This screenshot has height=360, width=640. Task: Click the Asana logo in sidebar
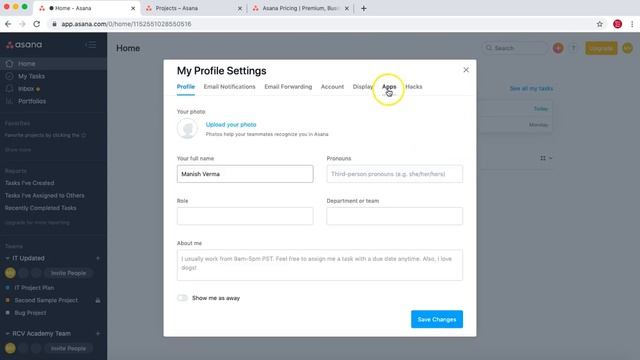(24, 44)
